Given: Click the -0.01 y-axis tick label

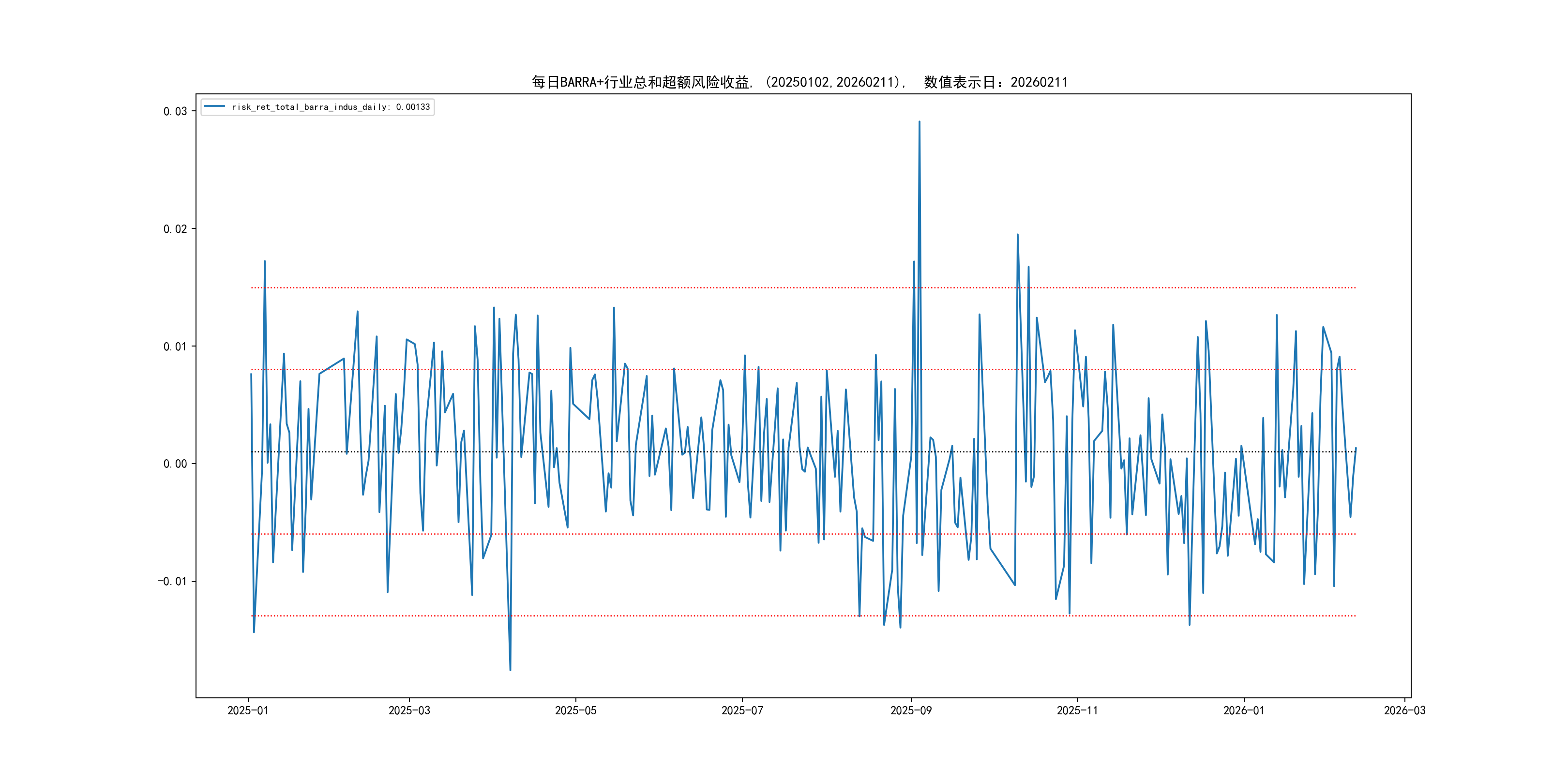Looking at the screenshot, I should click(172, 581).
